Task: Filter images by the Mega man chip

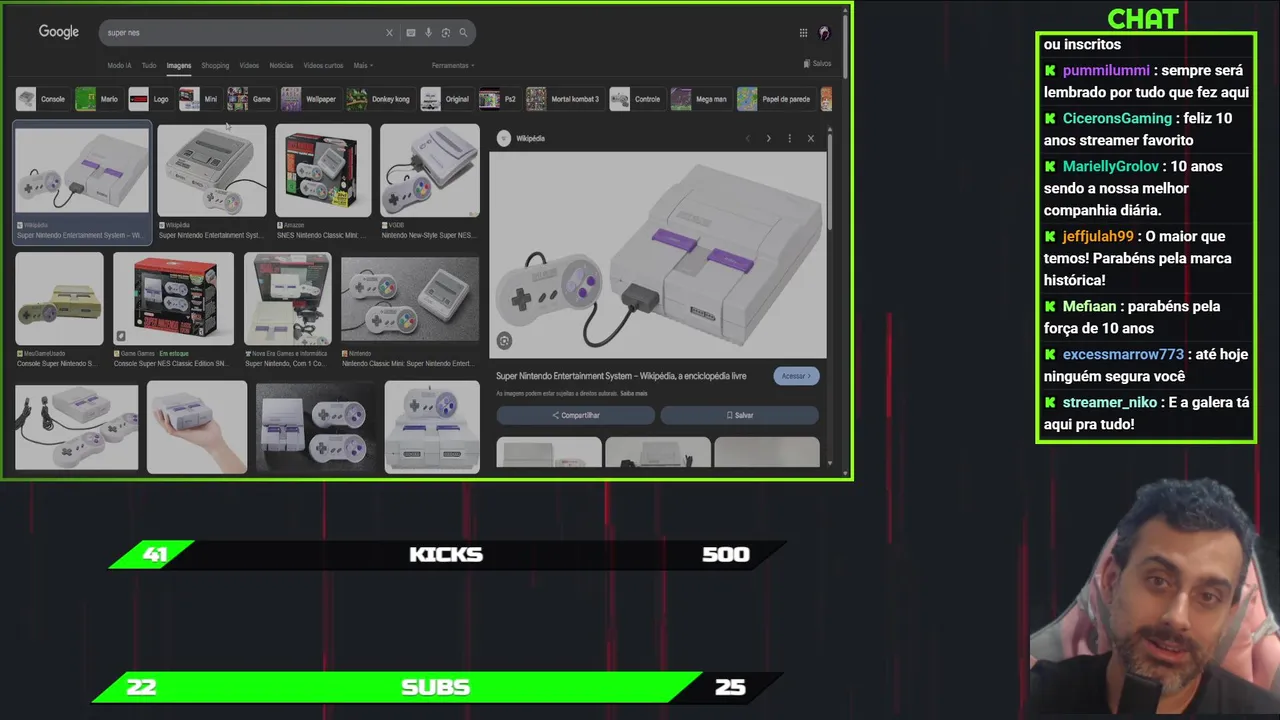Action: coord(700,99)
